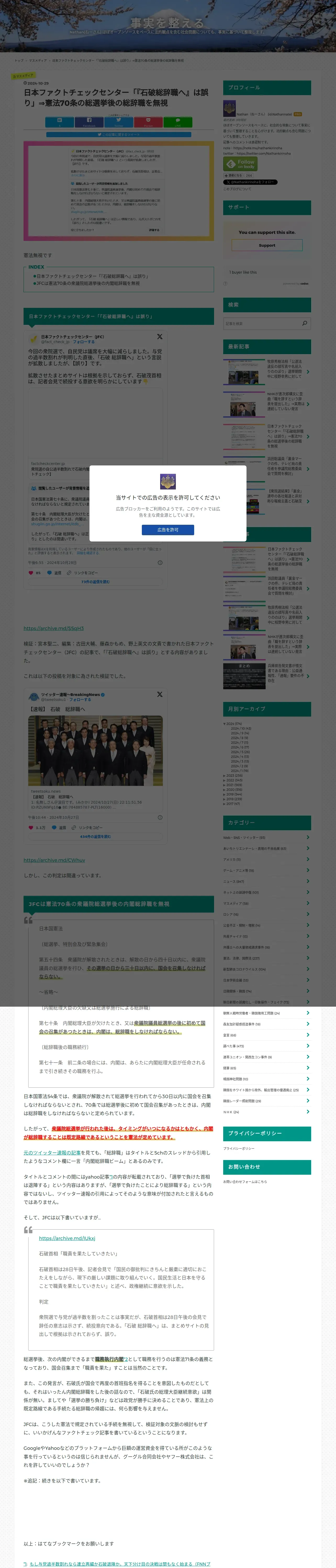Click the info icon on the JFC tweet
The width and height of the screenshot is (336, 1568).
tap(160, 562)
